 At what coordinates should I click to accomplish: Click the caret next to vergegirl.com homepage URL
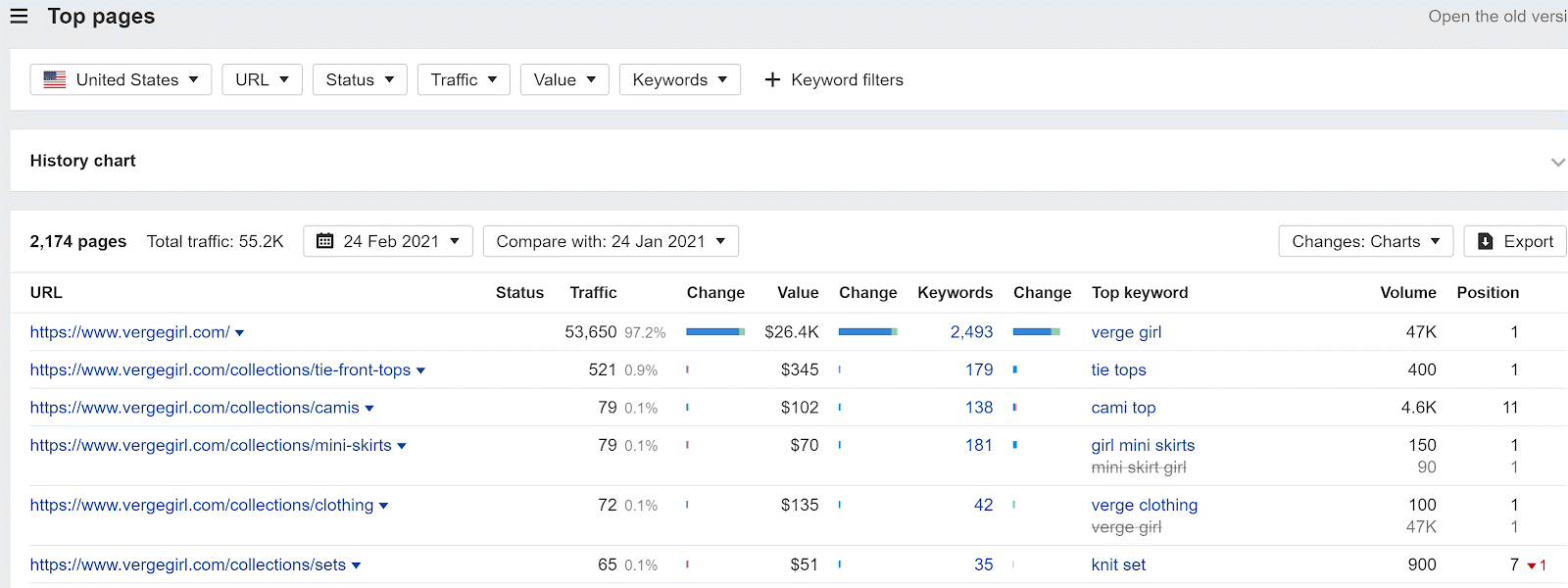pyautogui.click(x=240, y=333)
